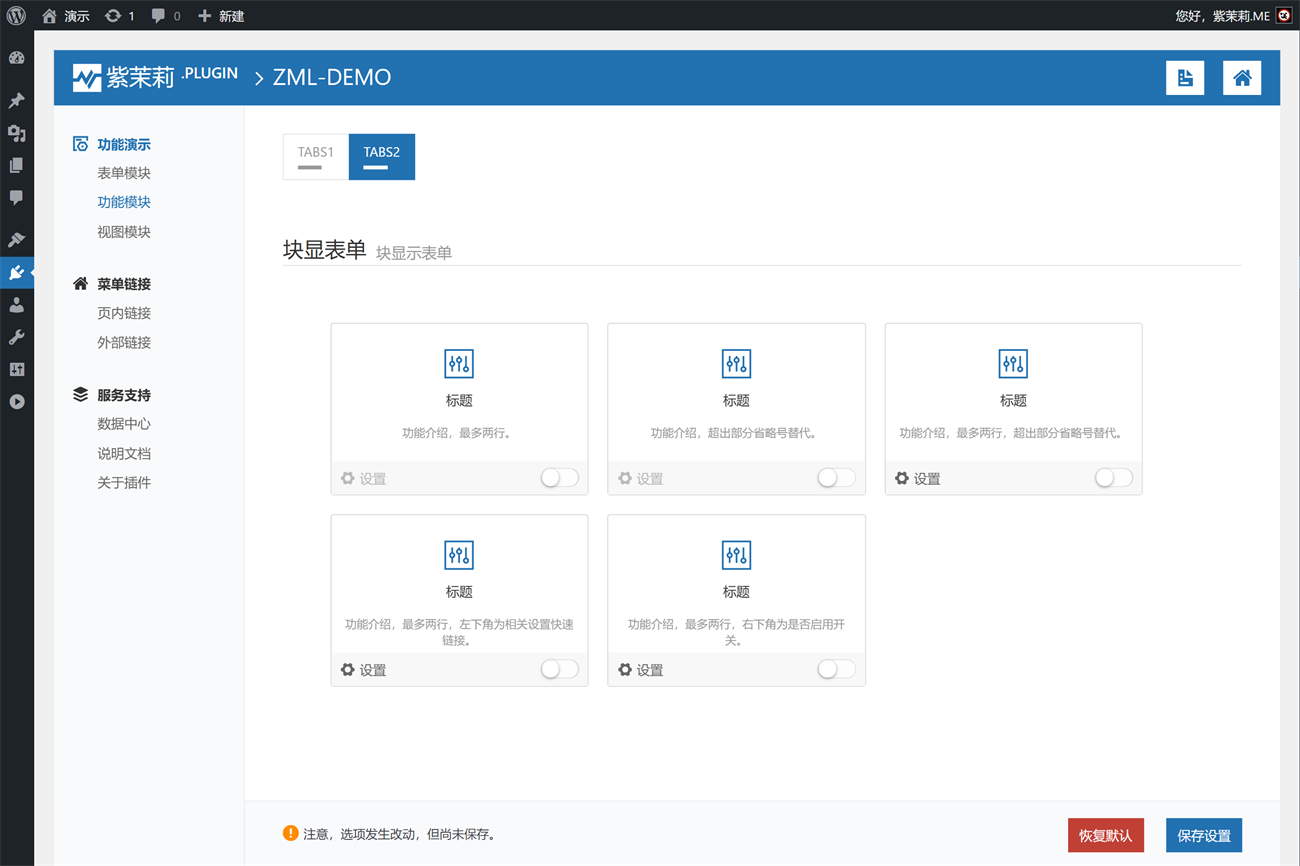Open the active Plugins plug icon
The height and width of the screenshot is (866, 1300).
point(16,272)
